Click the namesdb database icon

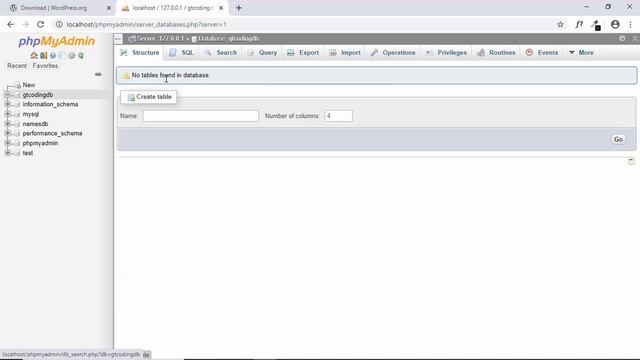(17, 124)
